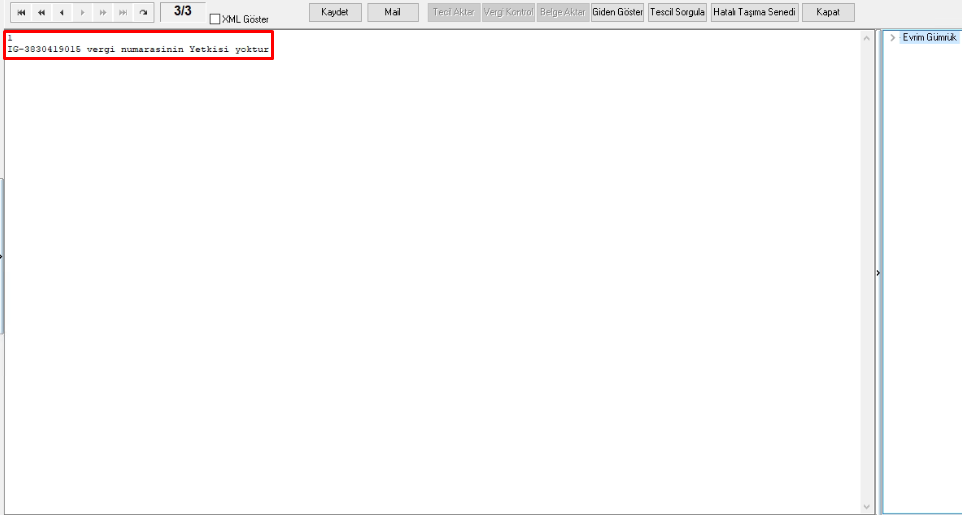Jump forward several records with double-right arrow
The width and height of the screenshot is (962, 515).
(x=102, y=12)
